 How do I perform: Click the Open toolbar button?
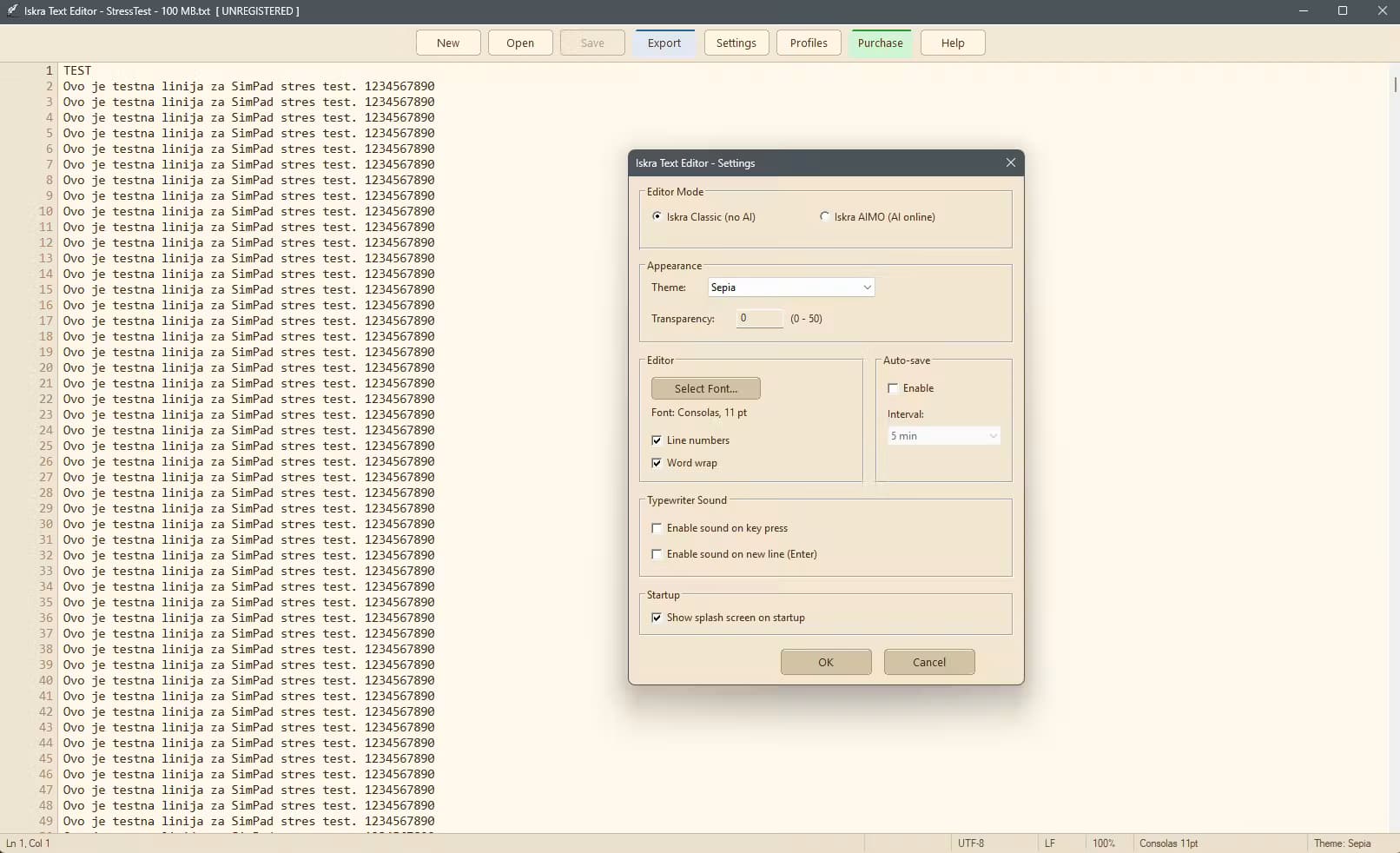point(520,43)
